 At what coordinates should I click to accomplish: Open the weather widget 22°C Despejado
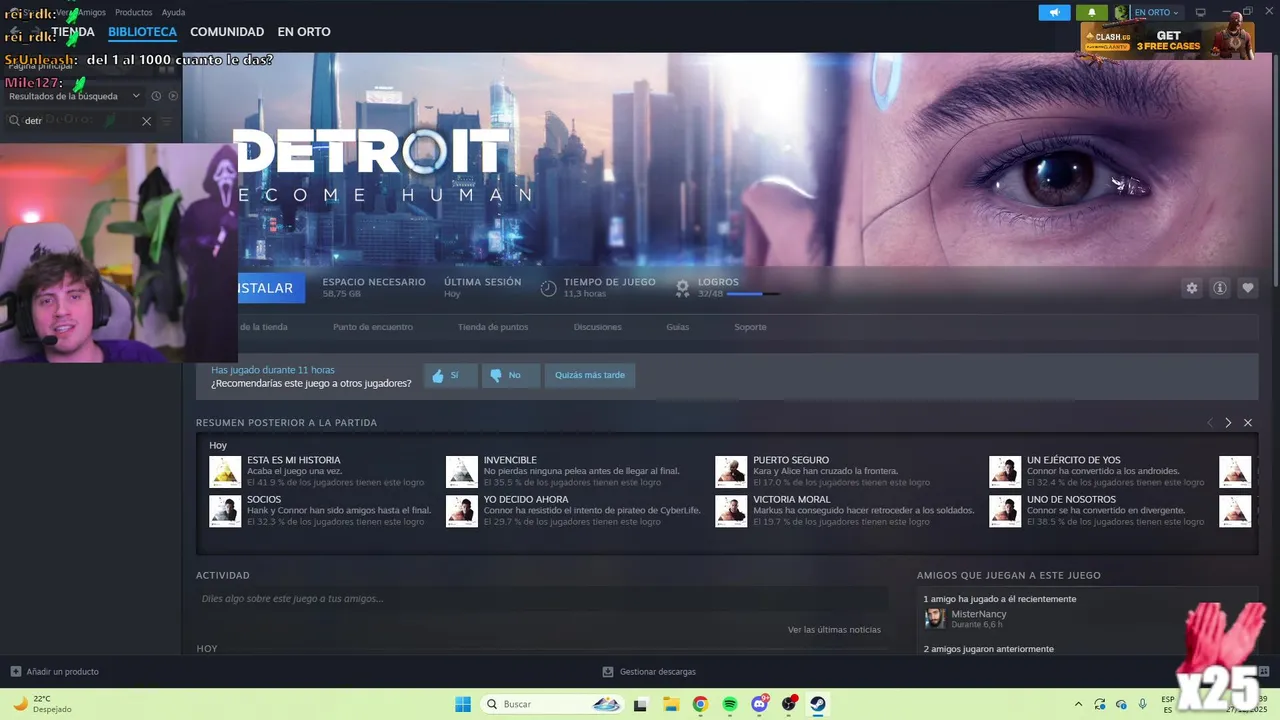pos(44,704)
